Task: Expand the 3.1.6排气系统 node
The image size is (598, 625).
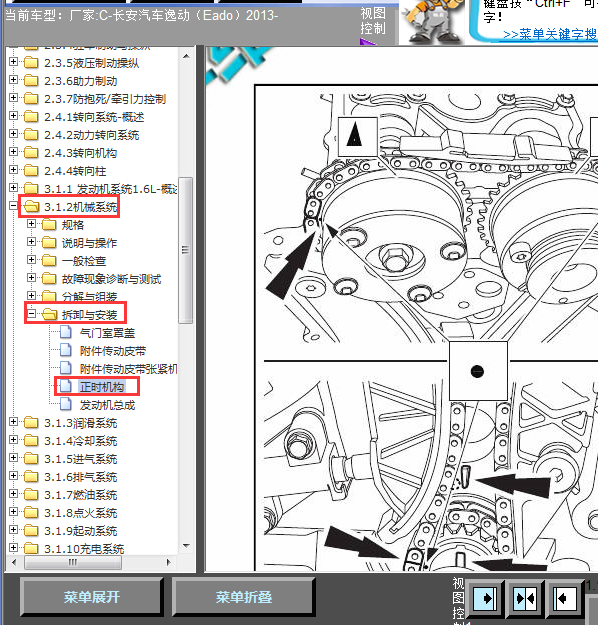Action: tap(14, 476)
